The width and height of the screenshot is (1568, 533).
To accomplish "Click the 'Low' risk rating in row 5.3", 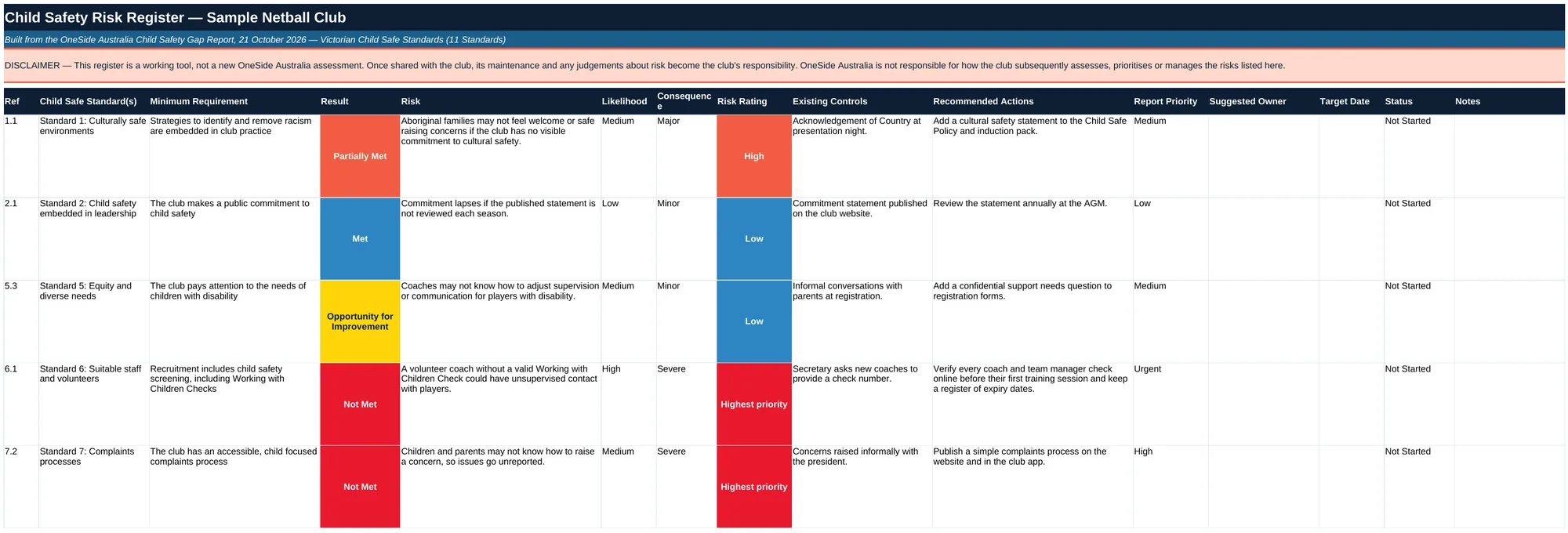I will point(754,321).
